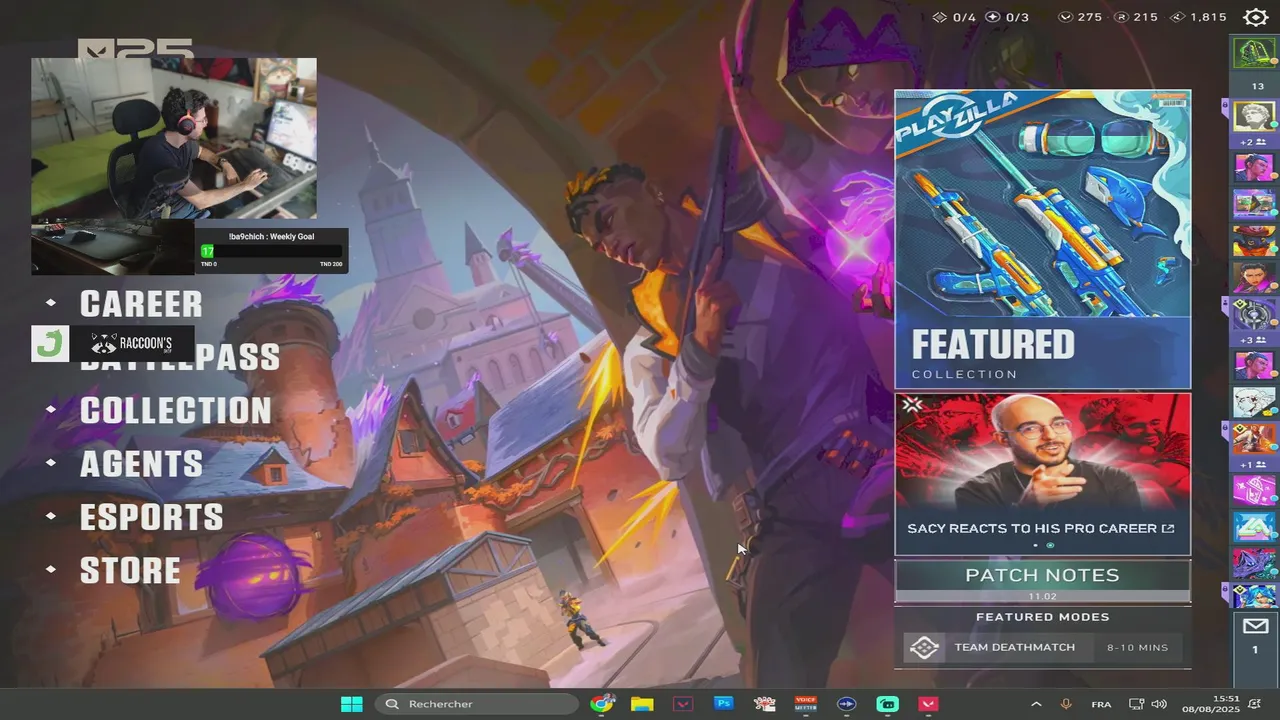Screen dimensions: 1280x720
Task: Open the volume tray icon
Action: pos(1159,704)
